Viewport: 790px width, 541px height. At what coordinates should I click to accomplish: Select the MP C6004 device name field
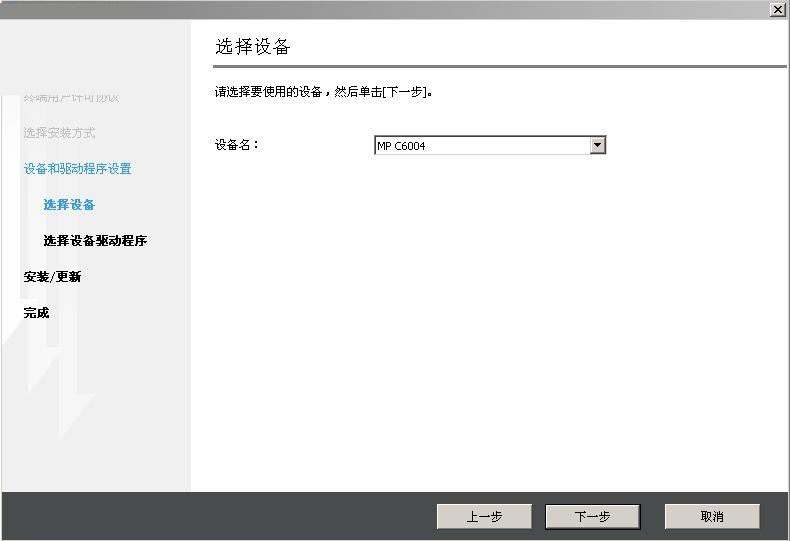[x=490, y=146]
